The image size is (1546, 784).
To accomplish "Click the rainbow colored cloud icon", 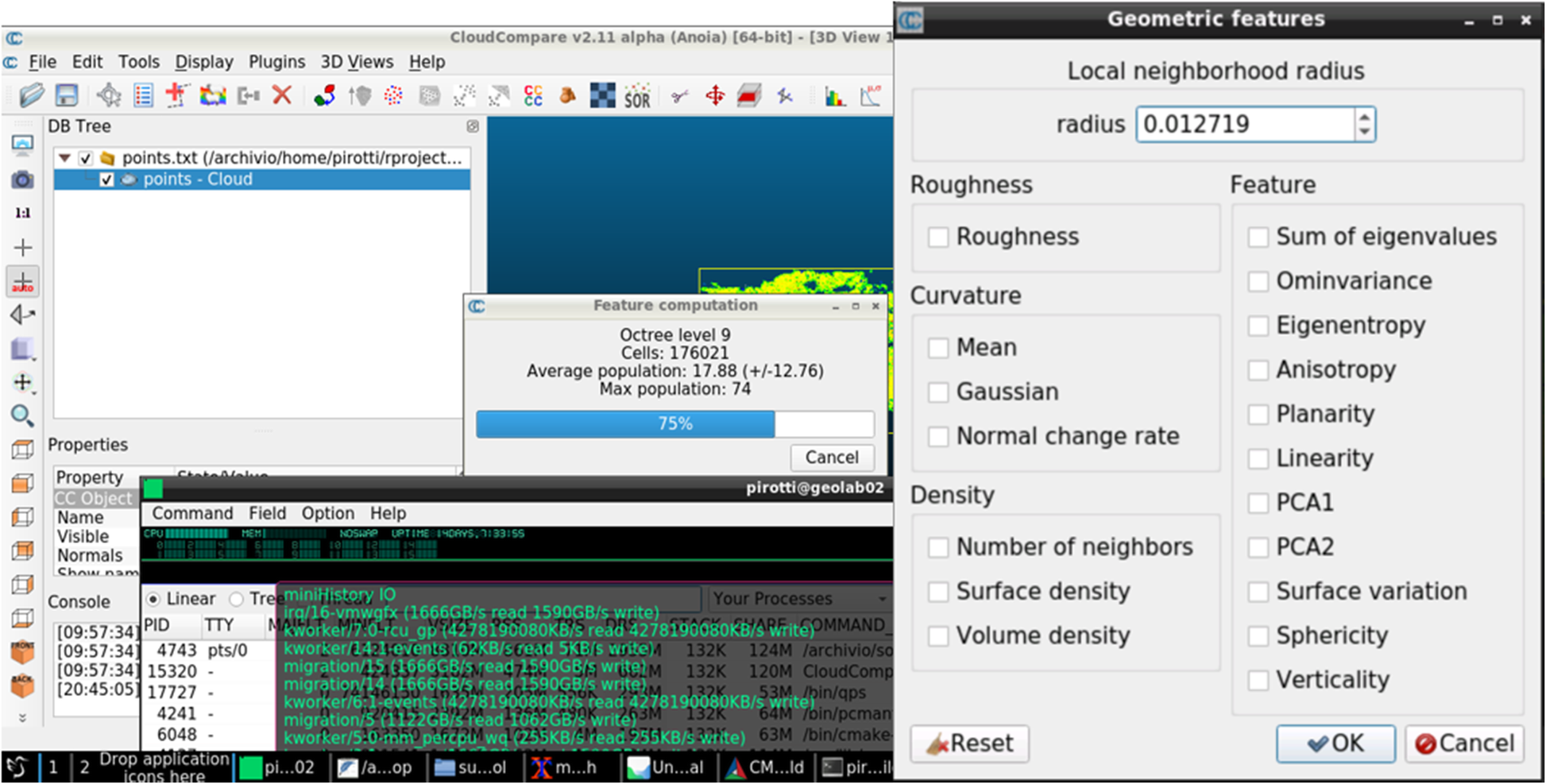I will point(212,96).
